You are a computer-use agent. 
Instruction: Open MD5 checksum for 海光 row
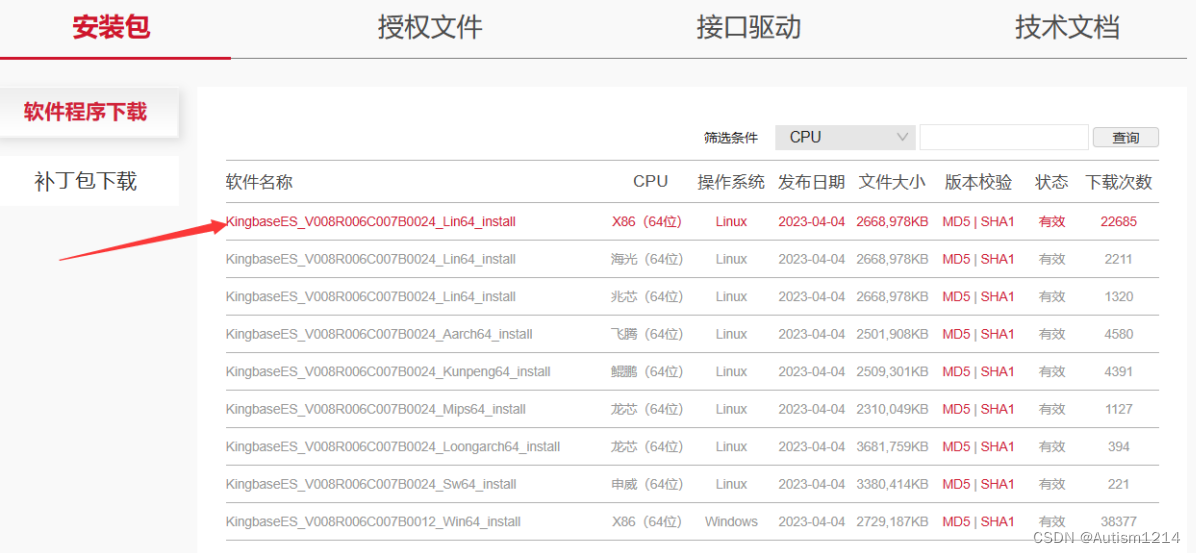(x=956, y=259)
